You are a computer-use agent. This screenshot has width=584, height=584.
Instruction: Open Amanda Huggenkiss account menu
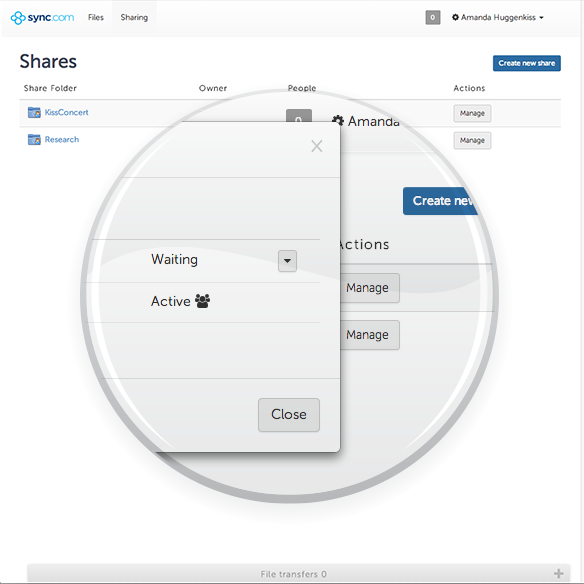[498, 18]
